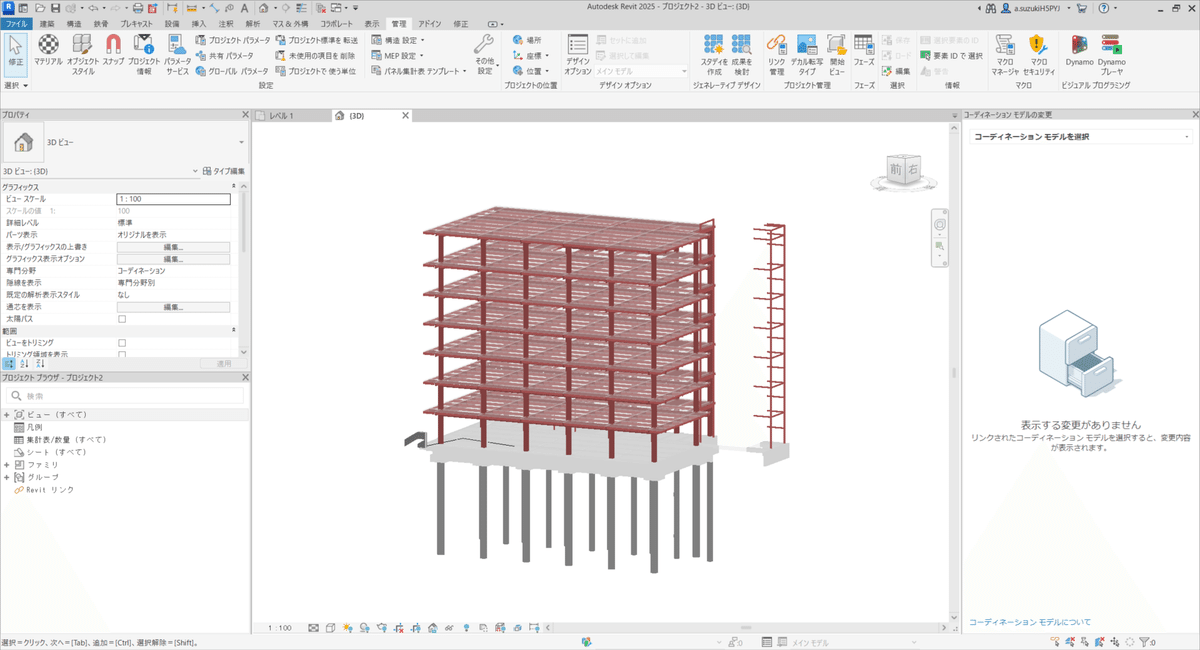
Task: Select 集計表/数量 (すべて) in Project Browser
Action: tap(66, 439)
